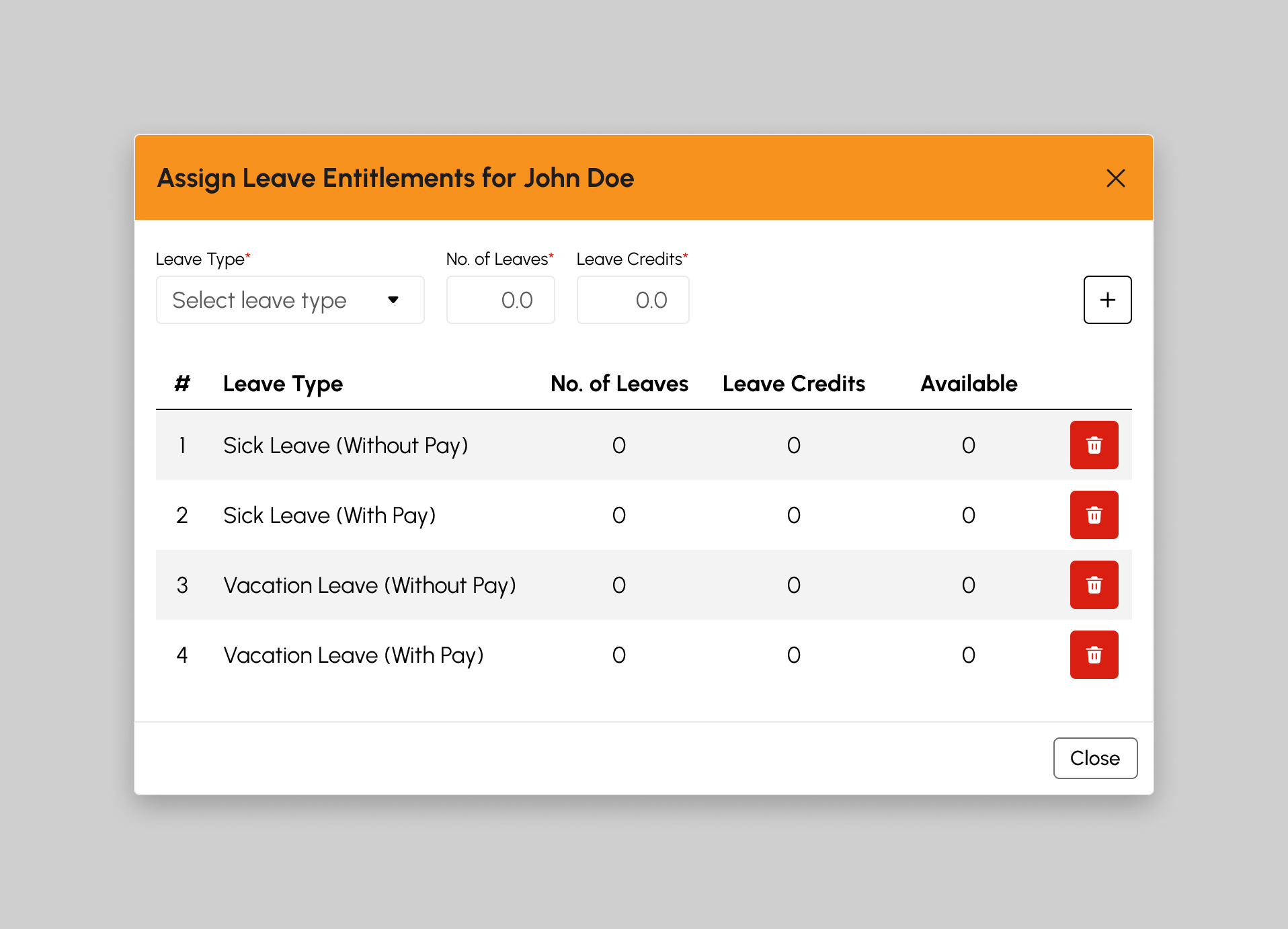
Task: Remove the Vacation Leave (With Pay) row
Action: click(1094, 655)
